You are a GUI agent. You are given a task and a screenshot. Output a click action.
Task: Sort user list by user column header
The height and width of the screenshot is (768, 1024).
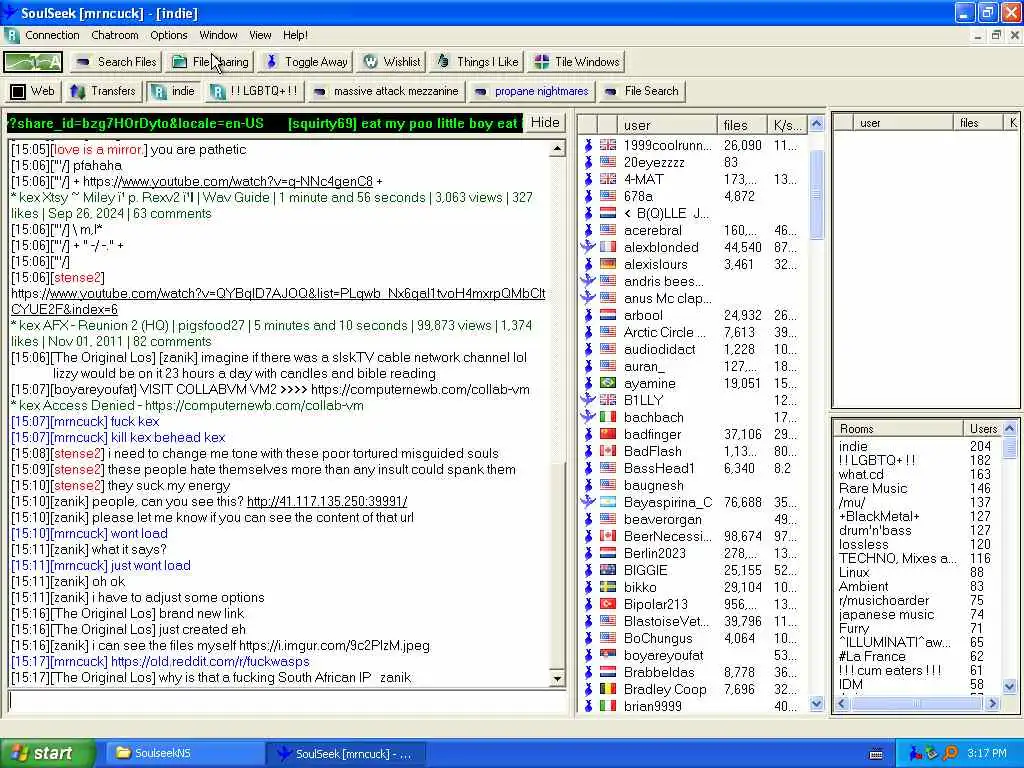click(x=667, y=125)
